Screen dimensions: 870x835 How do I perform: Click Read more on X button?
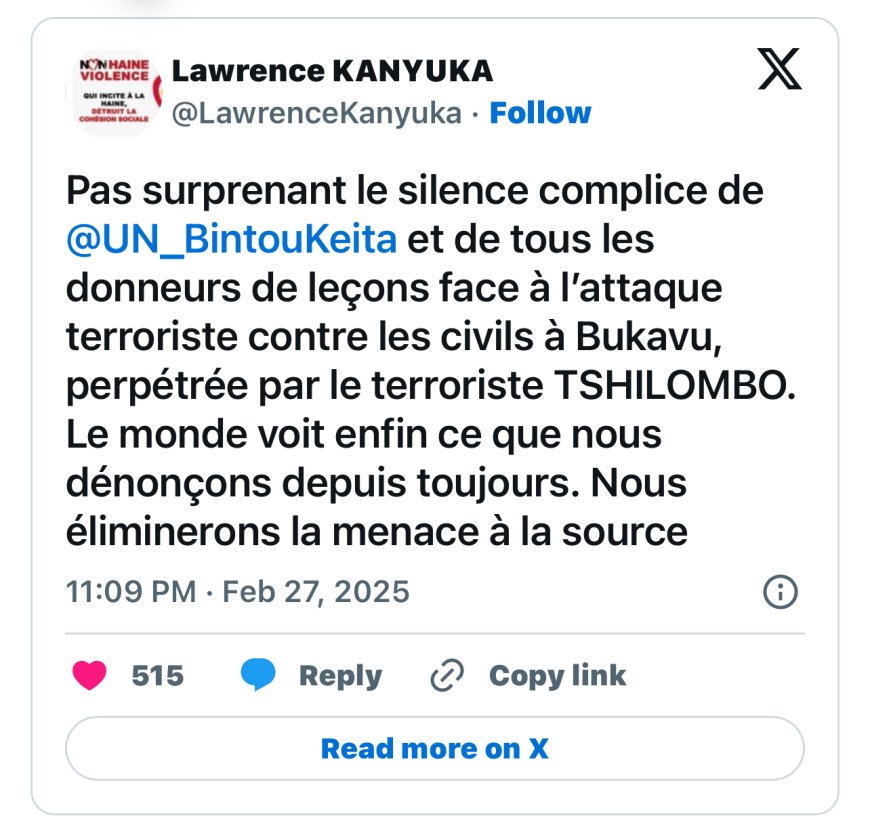pos(434,748)
